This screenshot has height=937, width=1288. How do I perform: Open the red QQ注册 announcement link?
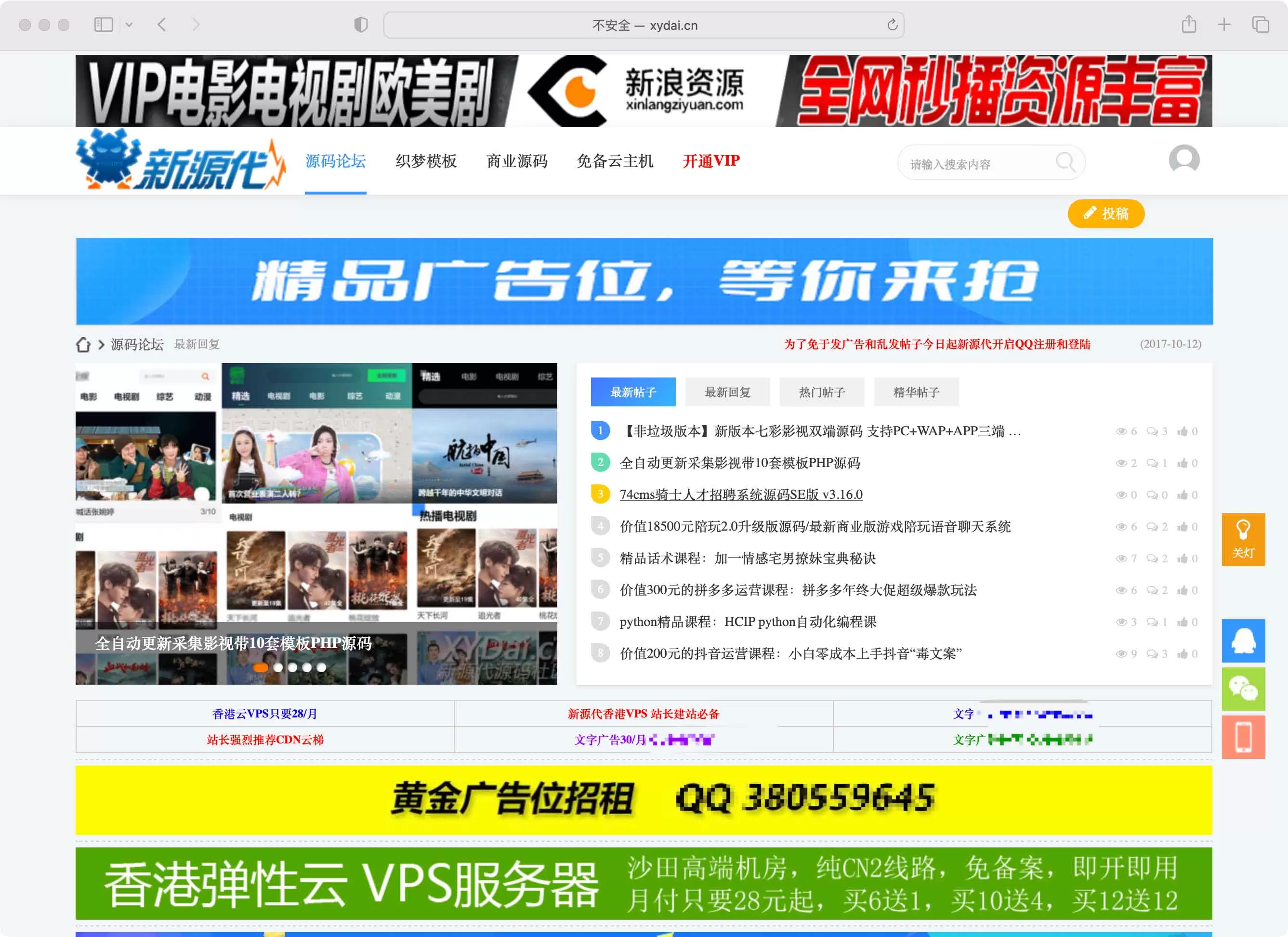[x=937, y=344]
